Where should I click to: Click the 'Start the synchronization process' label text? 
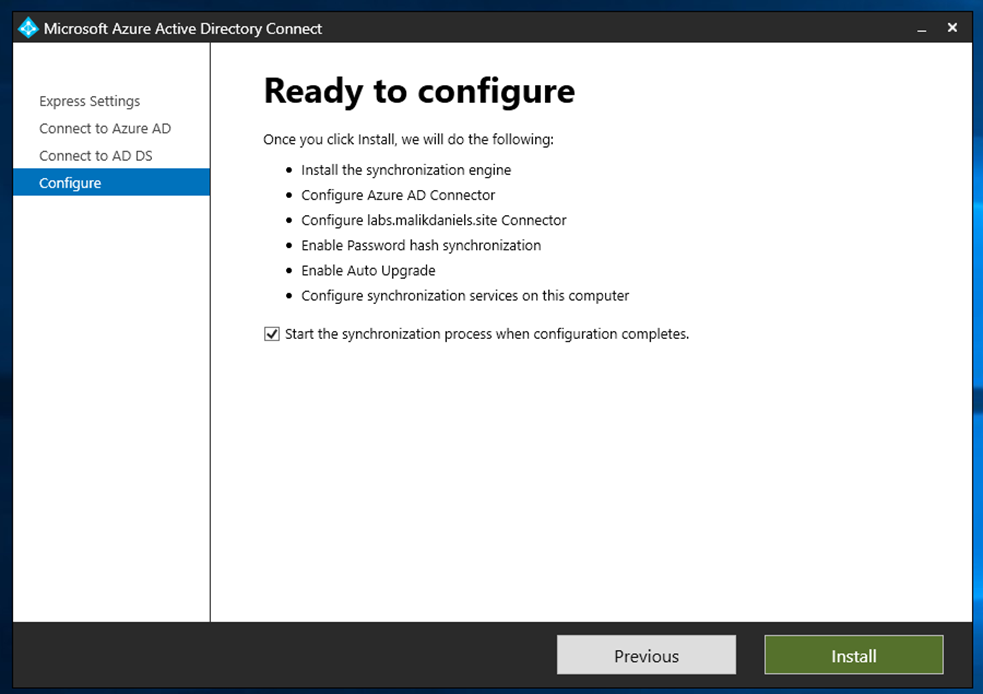(x=487, y=334)
